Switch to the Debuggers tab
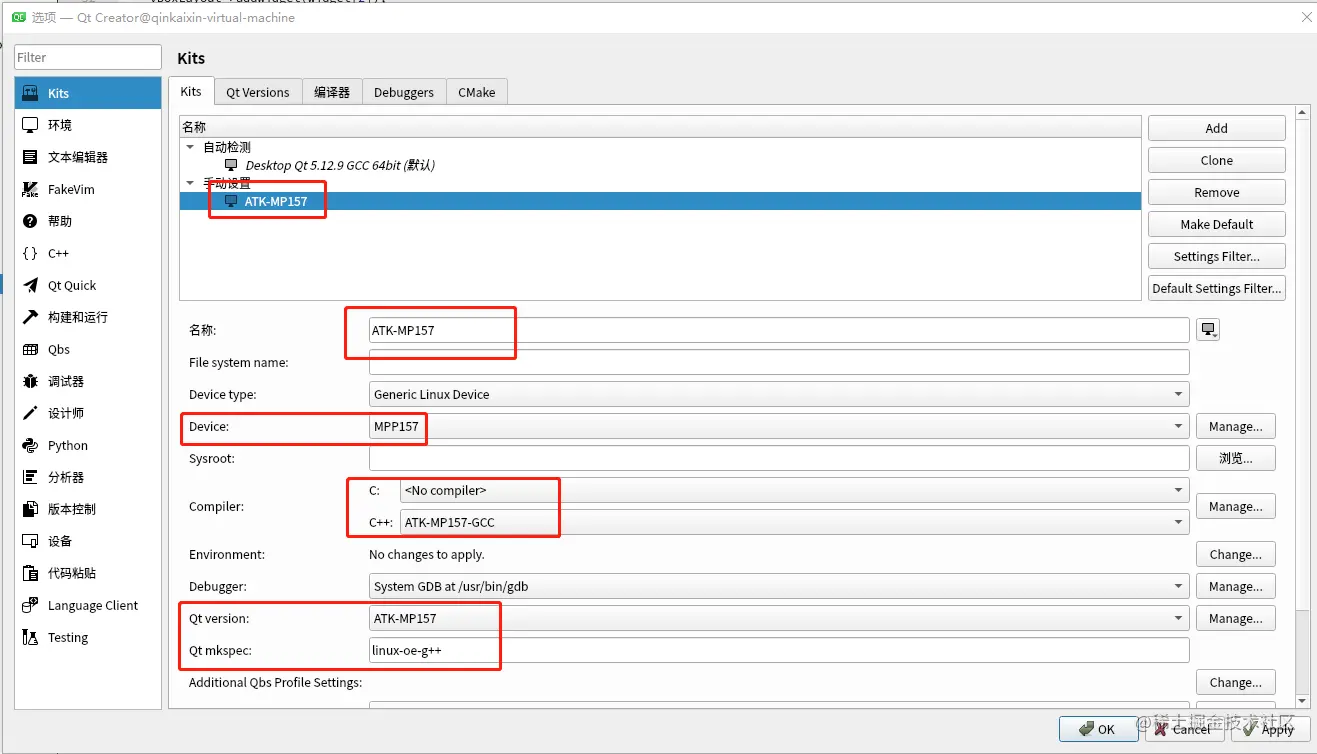Screen dimensions: 1317x754 (x=404, y=92)
